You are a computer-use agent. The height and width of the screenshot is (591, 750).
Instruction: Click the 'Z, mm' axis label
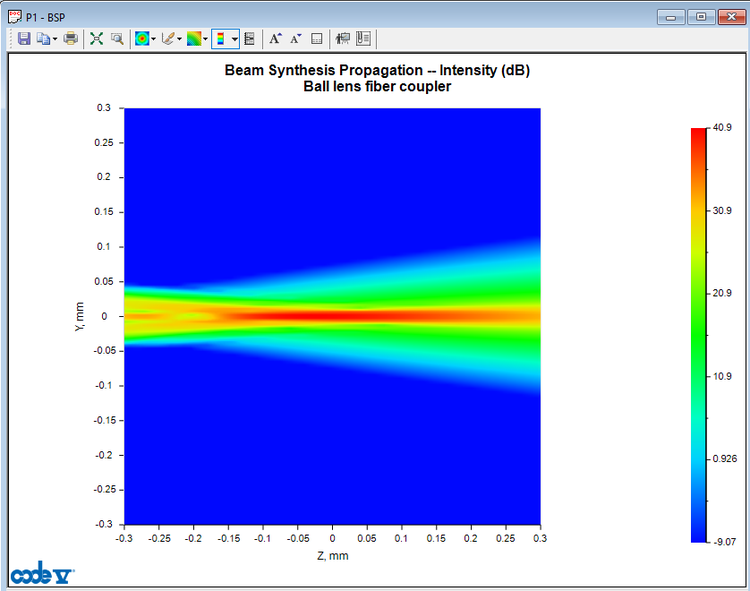pyautogui.click(x=332, y=556)
